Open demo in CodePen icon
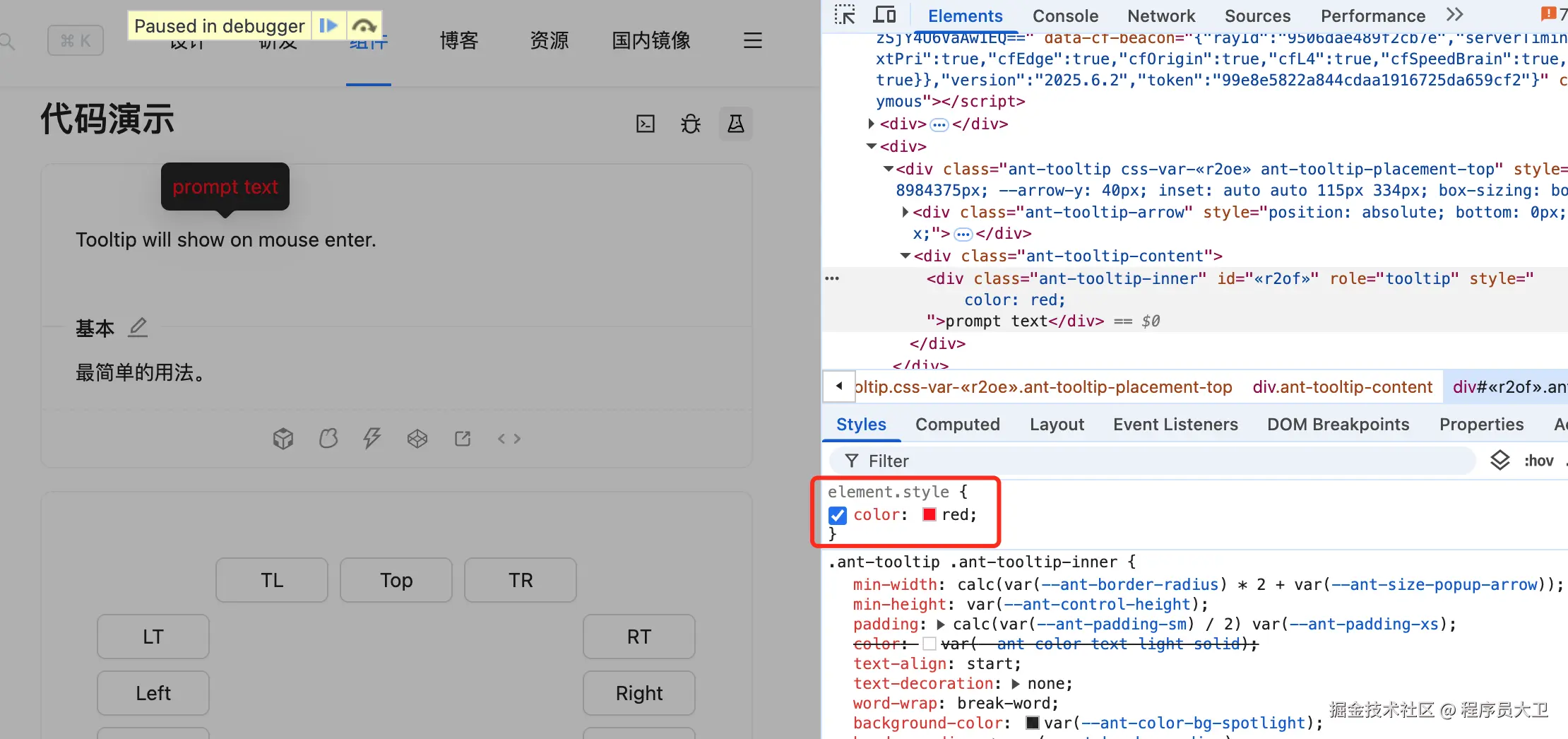The width and height of the screenshot is (1568, 739). tap(417, 439)
